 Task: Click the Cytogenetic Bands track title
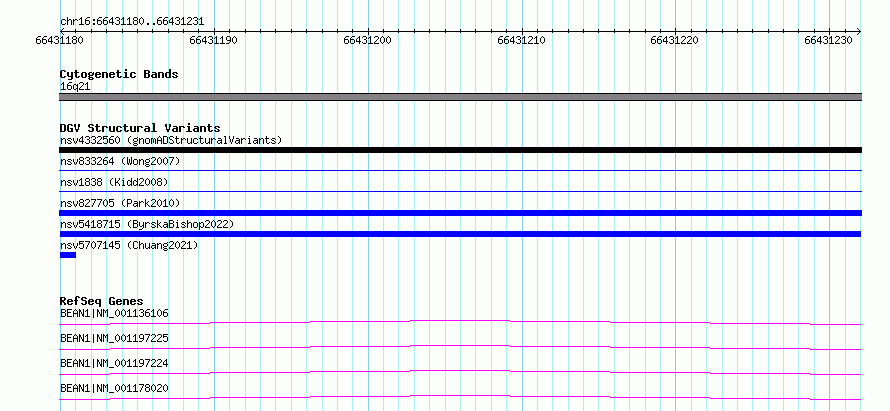tap(119, 74)
